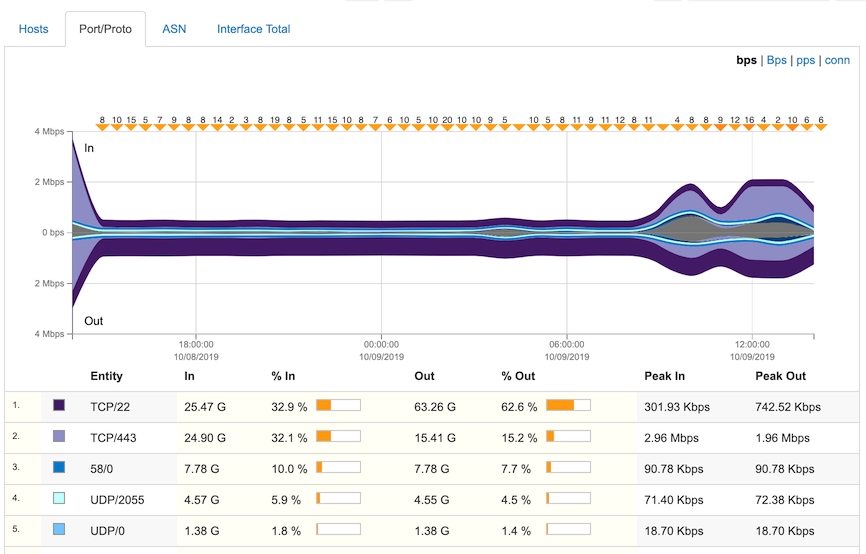Toggle the blue 58/0 color swatch
This screenshot has width=866, height=554.
(59, 467)
